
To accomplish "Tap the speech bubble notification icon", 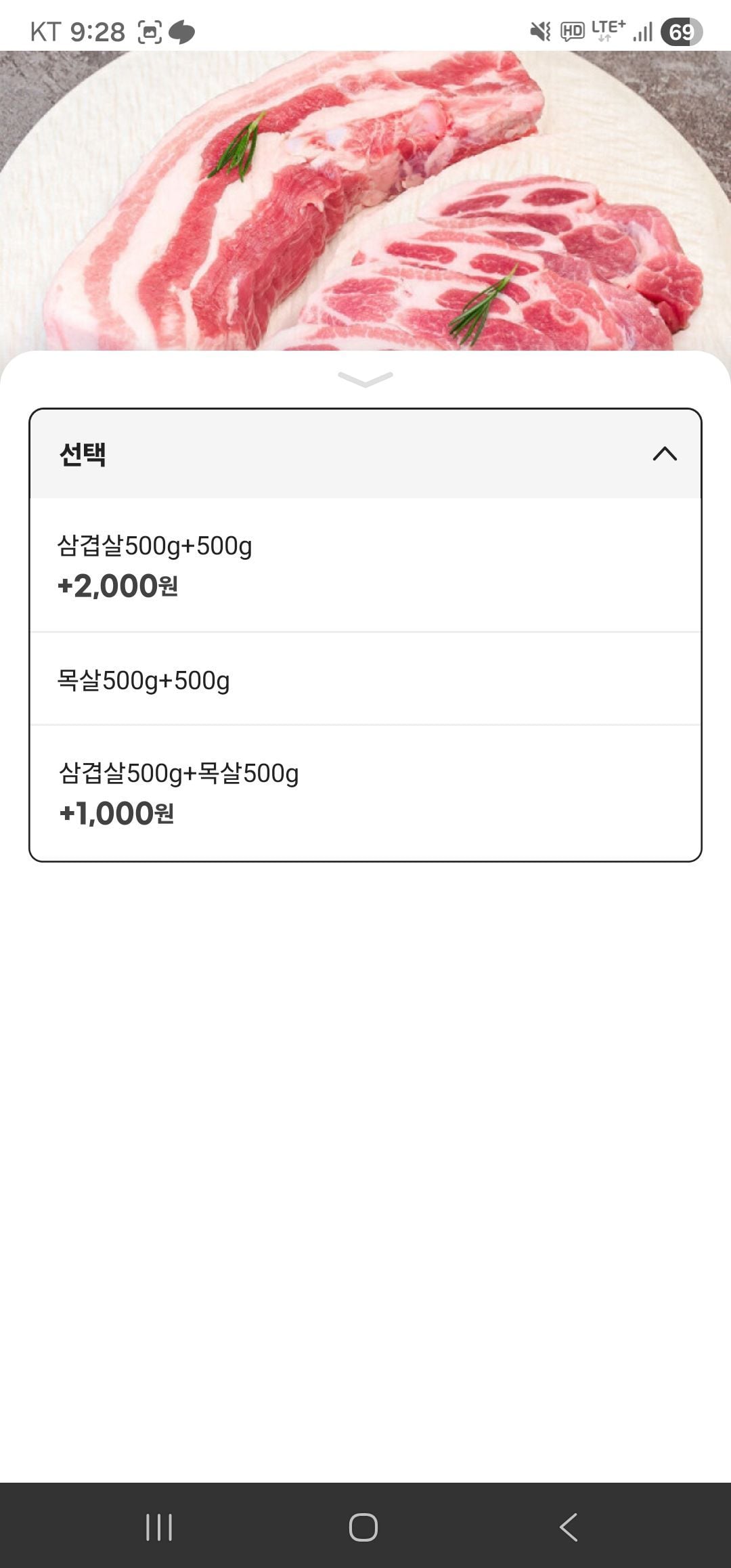I will tap(182, 32).
